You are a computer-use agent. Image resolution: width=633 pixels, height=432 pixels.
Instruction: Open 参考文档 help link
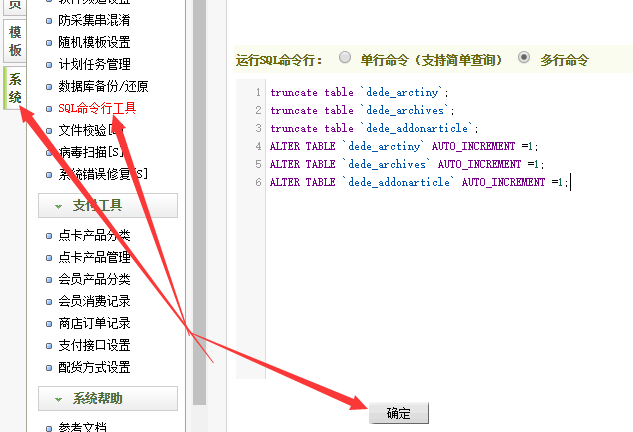pos(82,427)
